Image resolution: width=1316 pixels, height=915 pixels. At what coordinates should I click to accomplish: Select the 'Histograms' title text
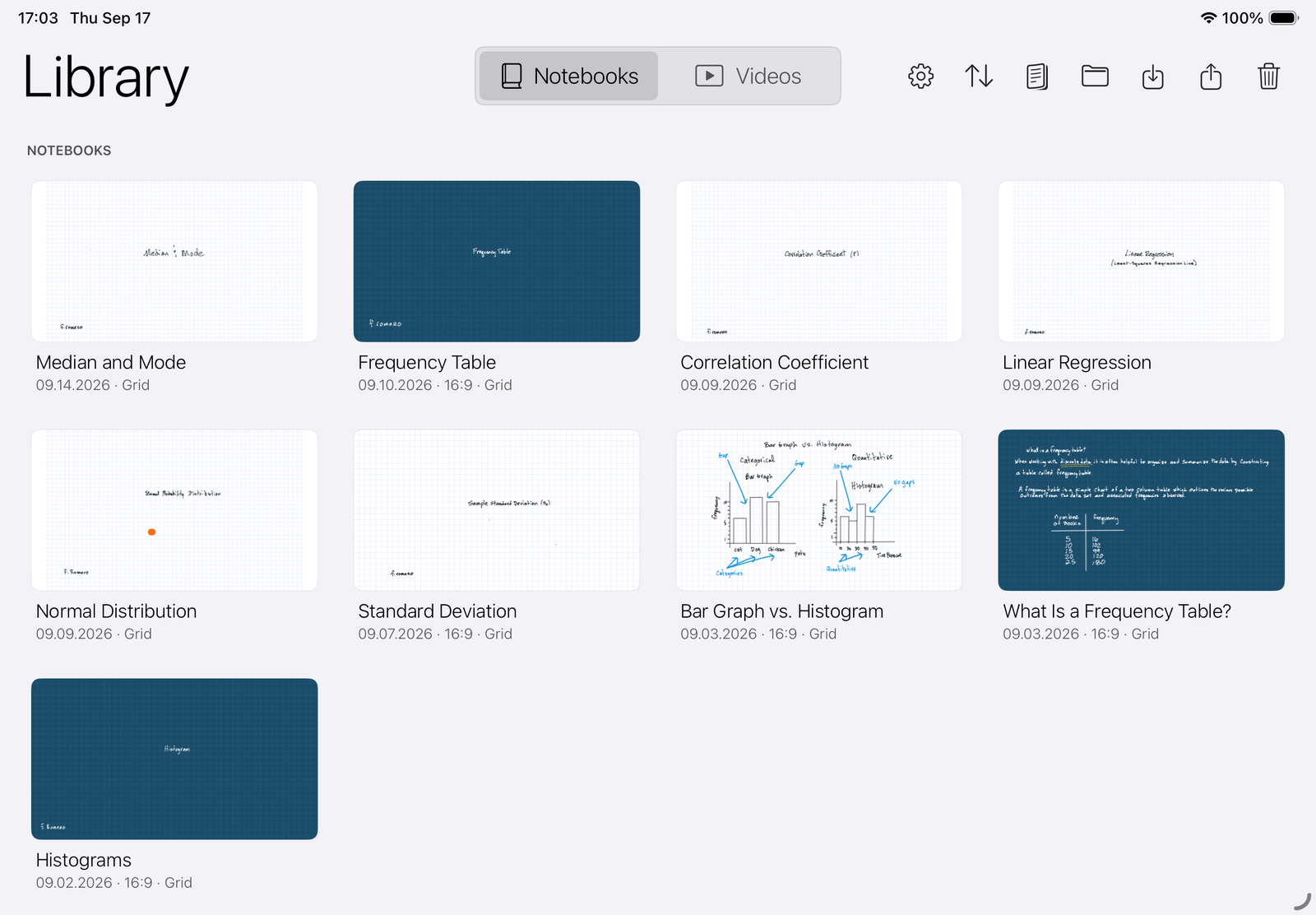[84, 860]
